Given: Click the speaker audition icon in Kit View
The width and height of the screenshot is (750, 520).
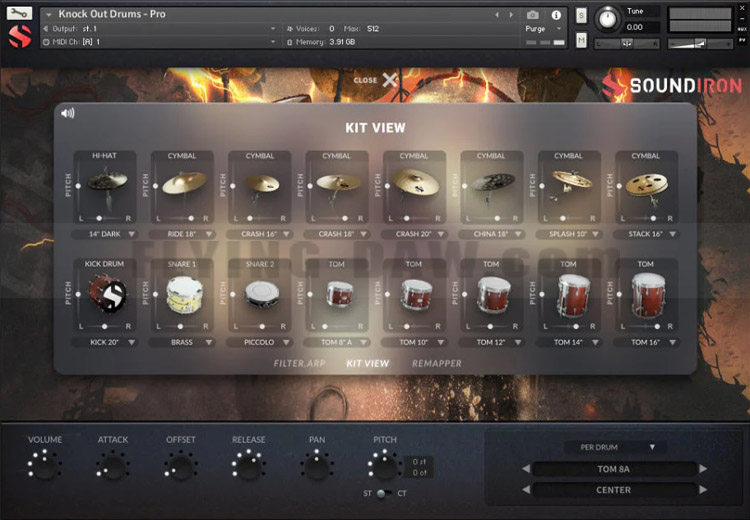Looking at the screenshot, I should click(x=67, y=113).
